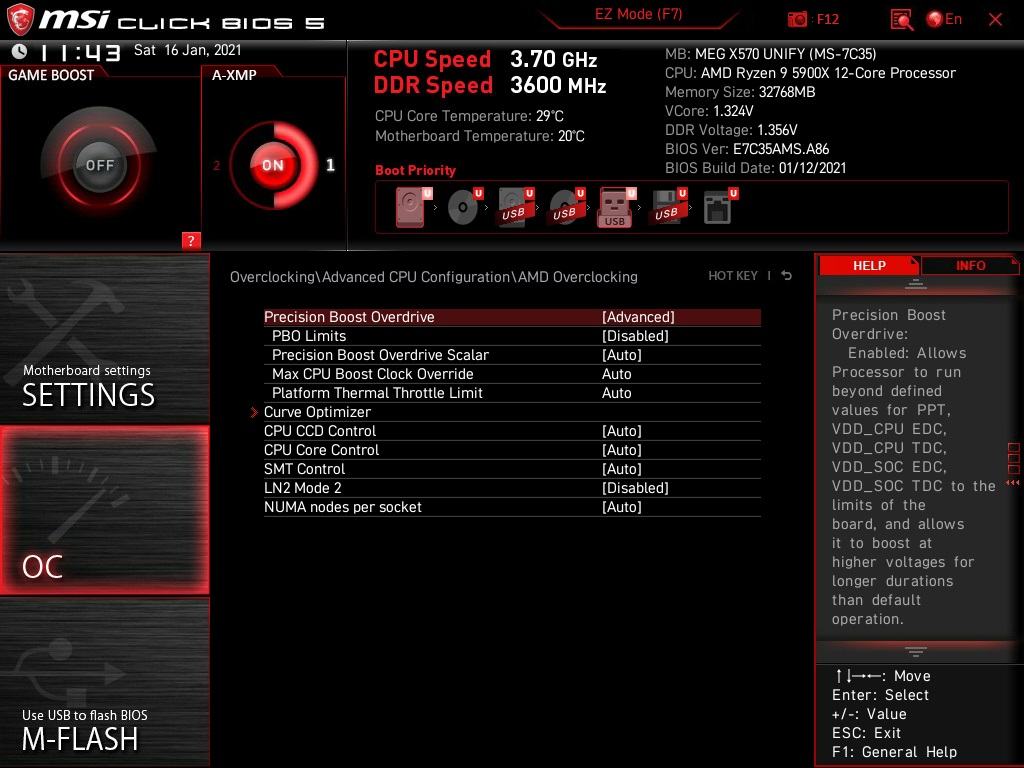Select the USB hard disk boot icon
Screen dimensions: 1024x768
(516, 207)
